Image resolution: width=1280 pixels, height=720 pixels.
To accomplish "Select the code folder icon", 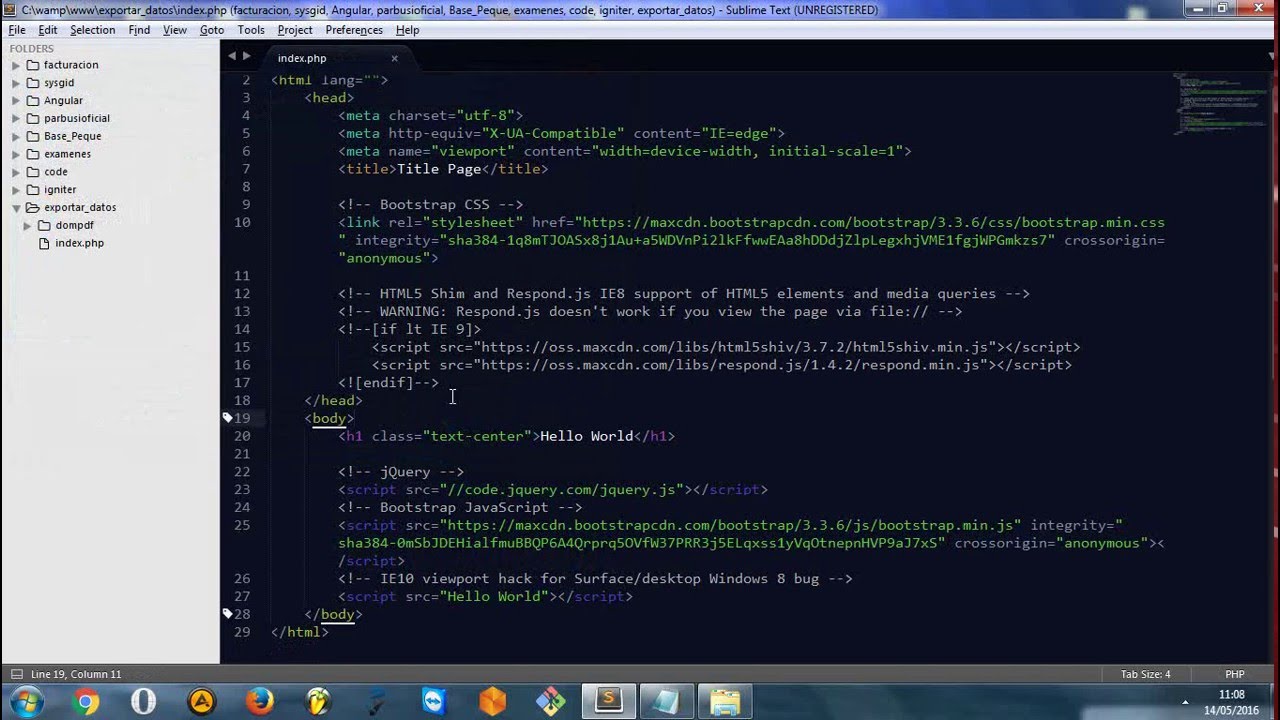I will click(x=33, y=172).
